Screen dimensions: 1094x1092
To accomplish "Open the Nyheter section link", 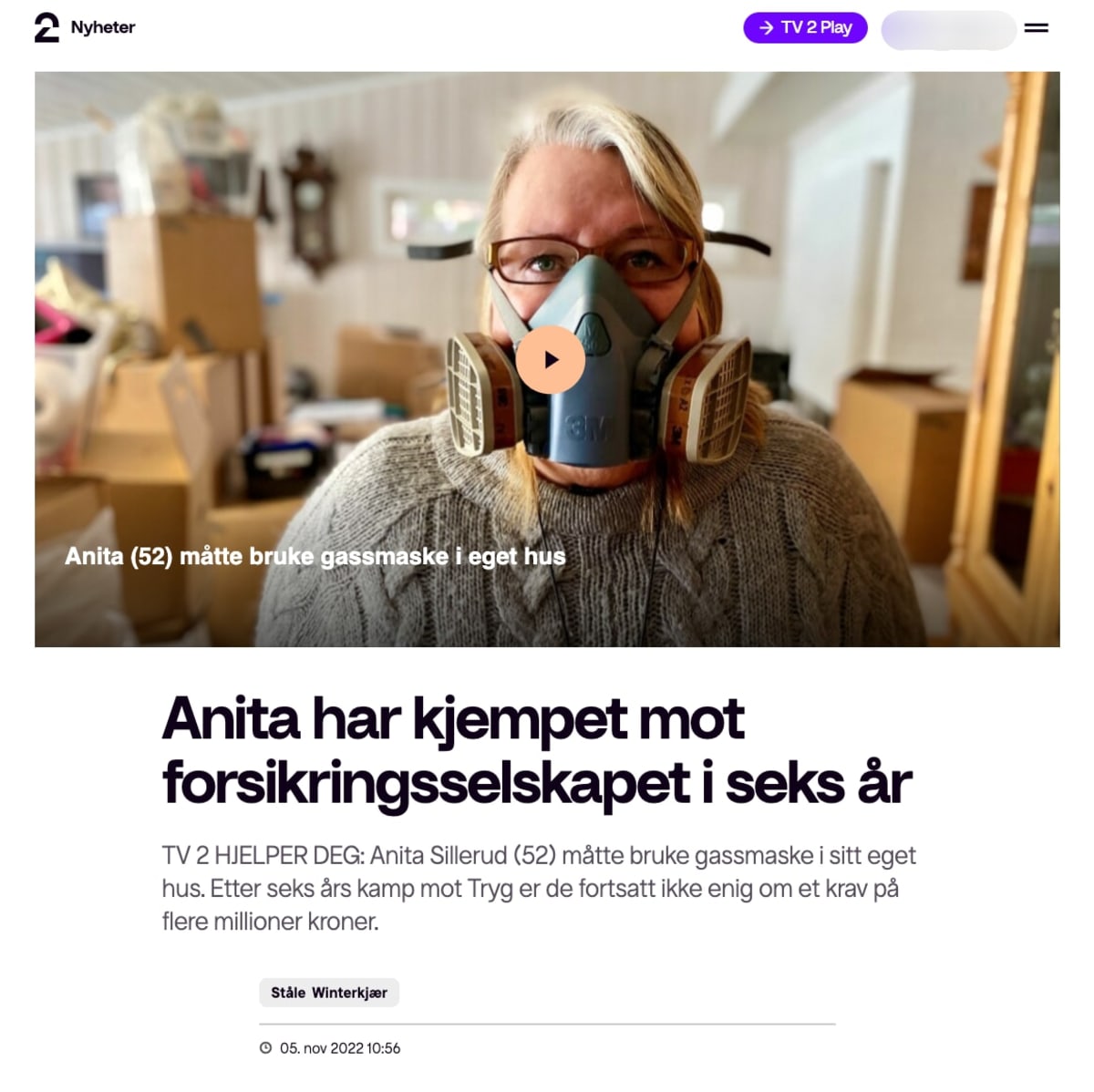I will coord(103,27).
